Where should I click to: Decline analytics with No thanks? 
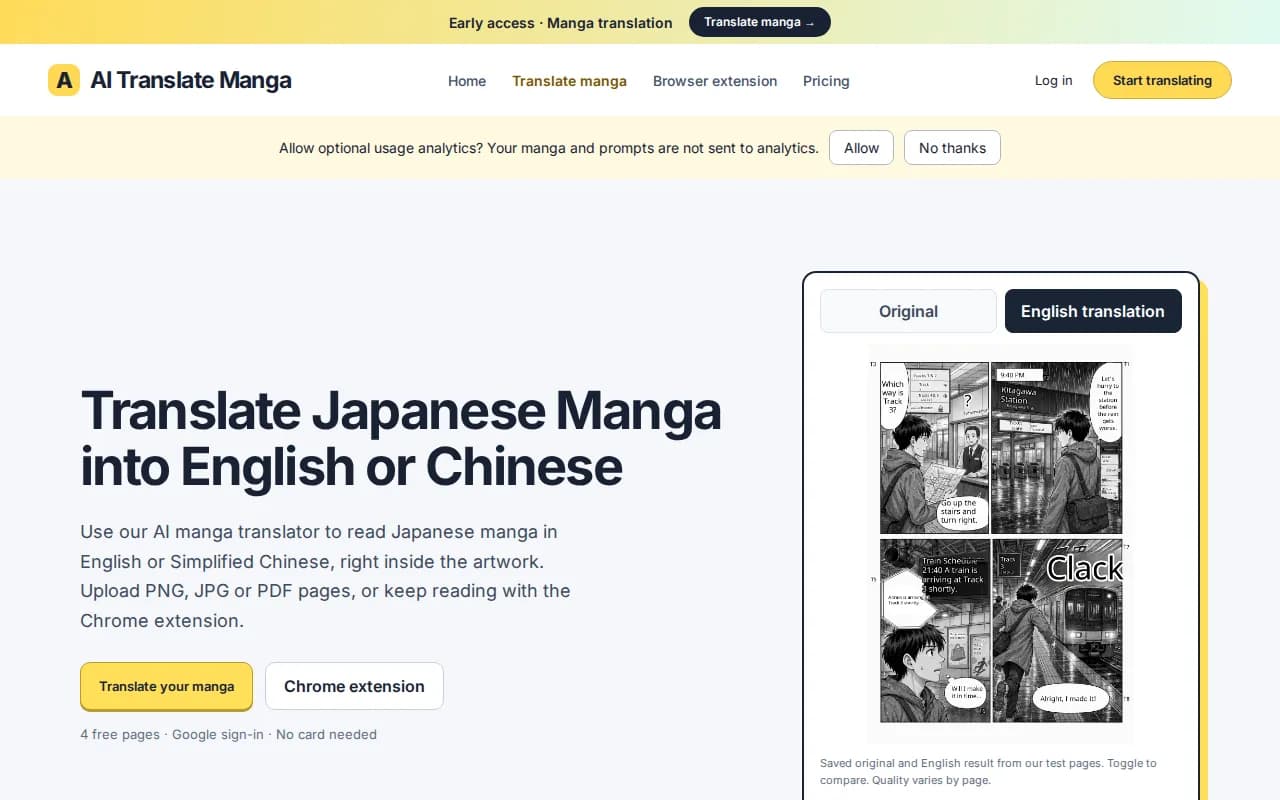tap(952, 148)
